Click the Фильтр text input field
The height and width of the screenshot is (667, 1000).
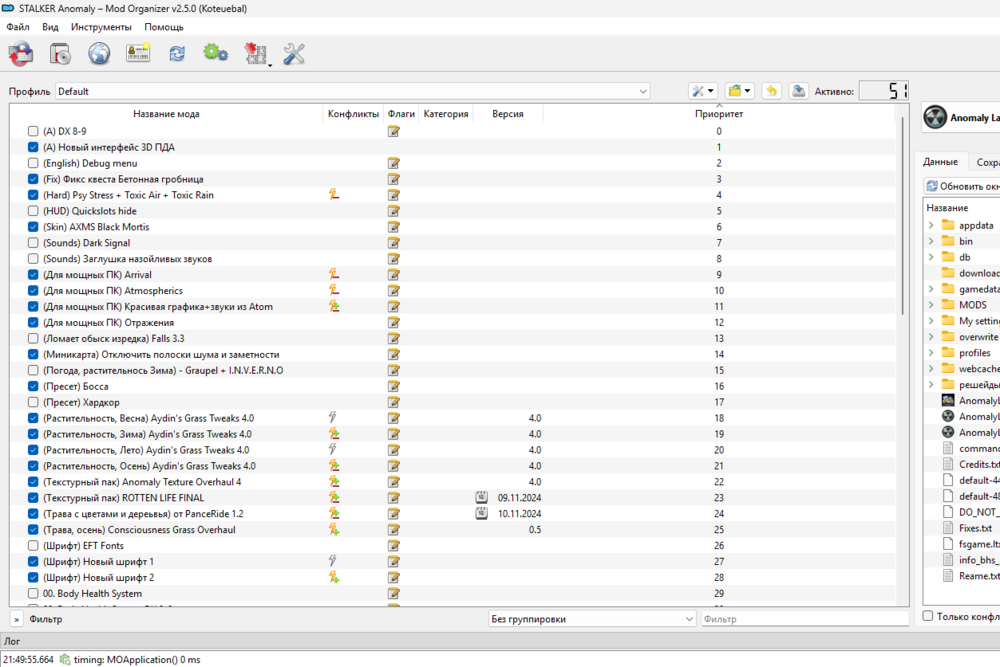803,619
